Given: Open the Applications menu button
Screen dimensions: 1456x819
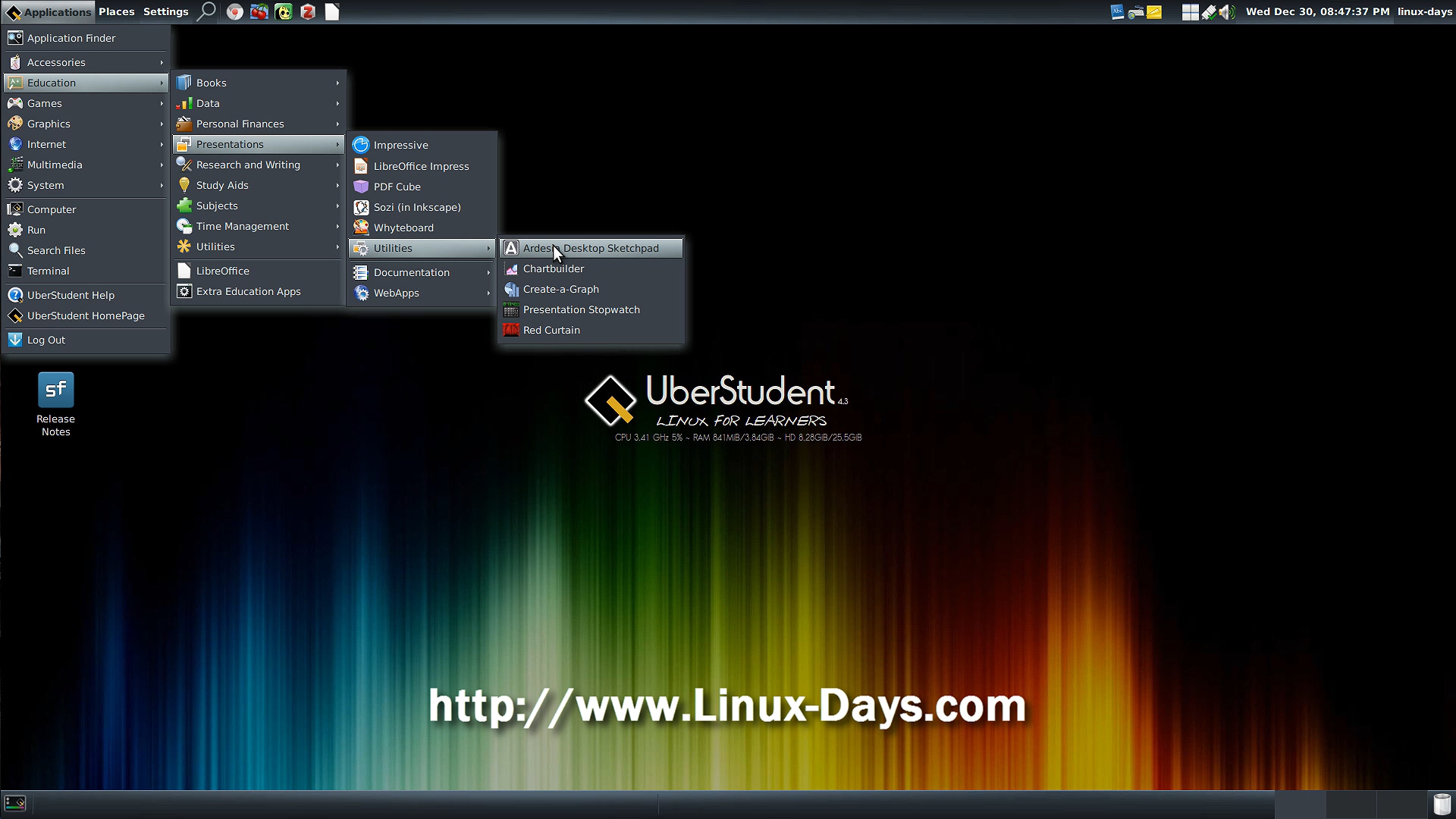Looking at the screenshot, I should 49,11.
